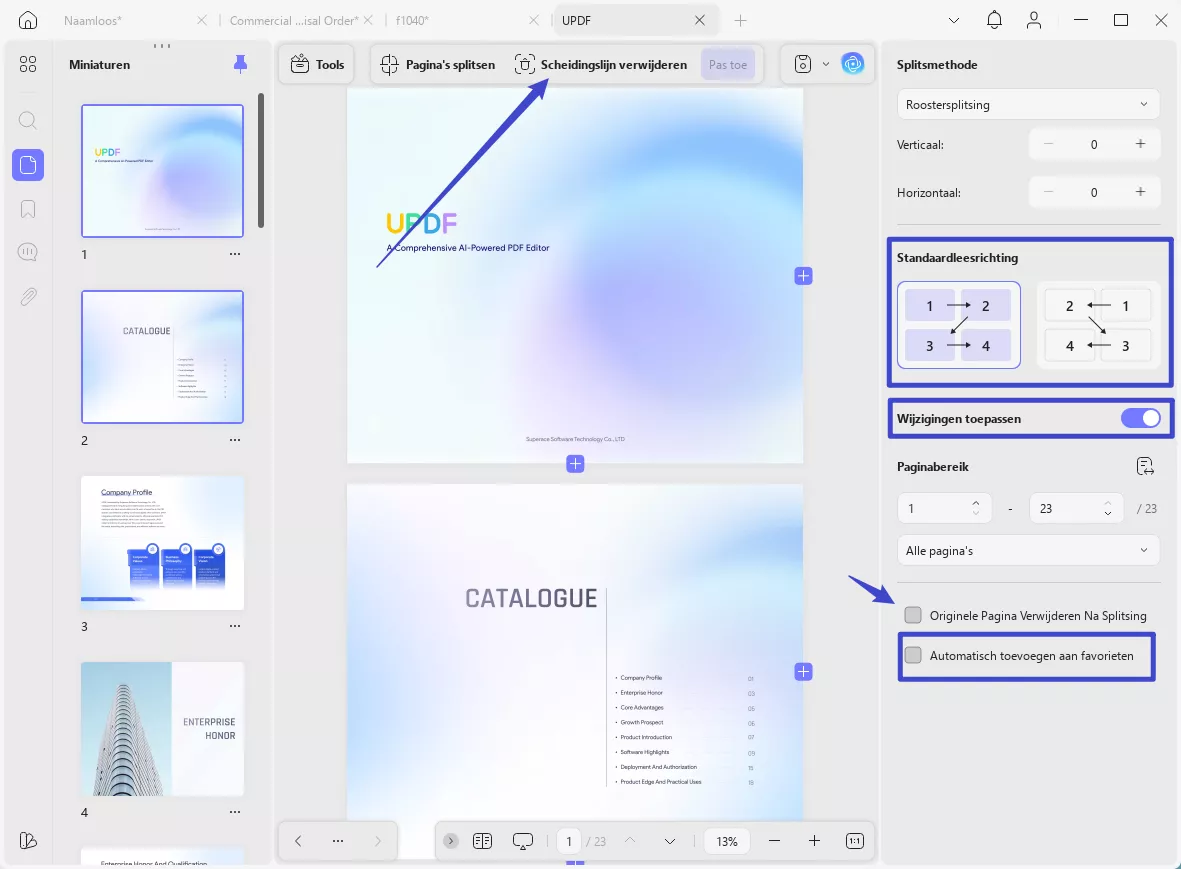Select right-to-left reading direction 2←1
Screen dimensions: 1181x869
click(x=1098, y=325)
